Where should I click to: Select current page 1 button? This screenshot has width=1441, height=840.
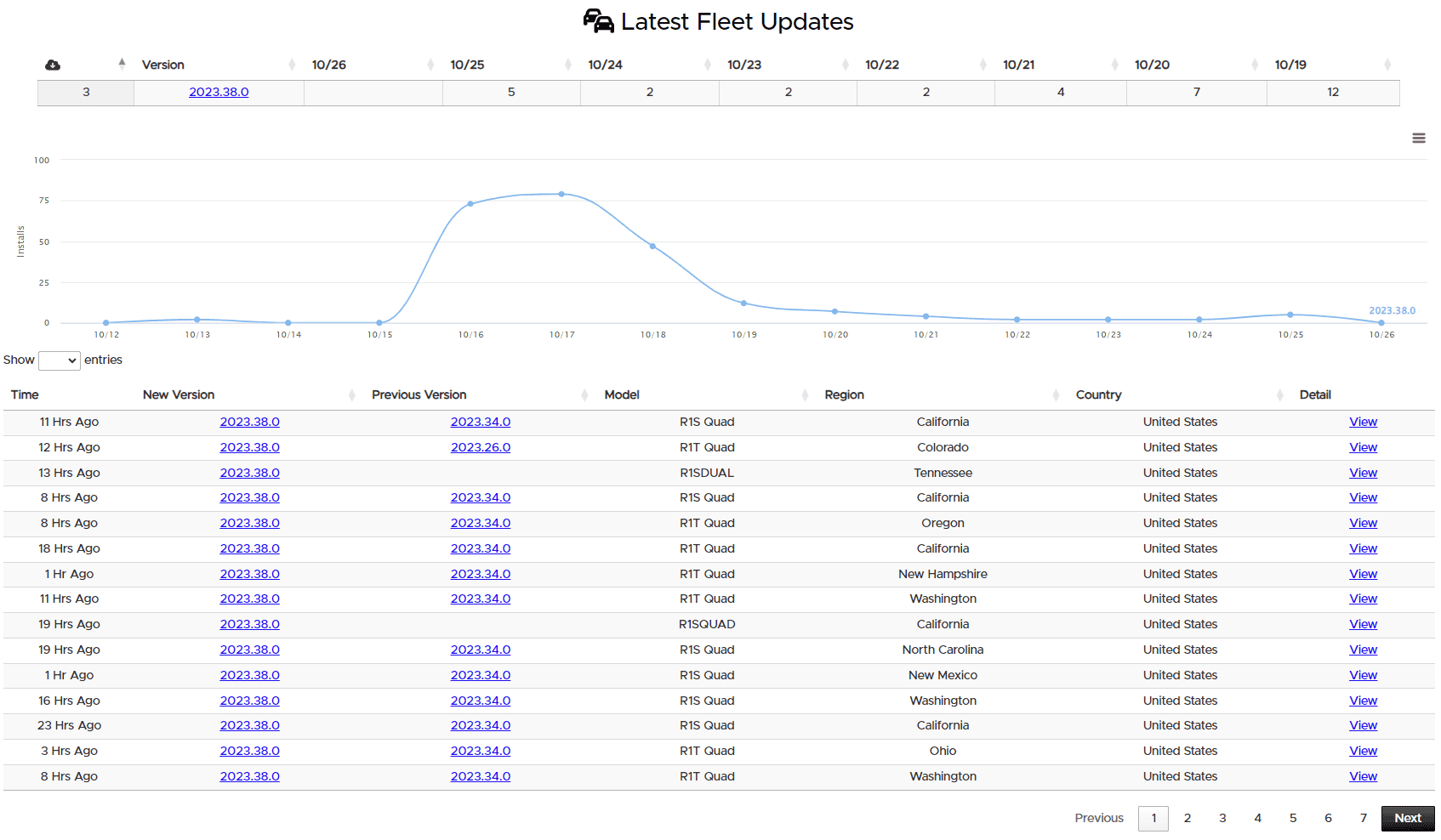[x=1153, y=818]
